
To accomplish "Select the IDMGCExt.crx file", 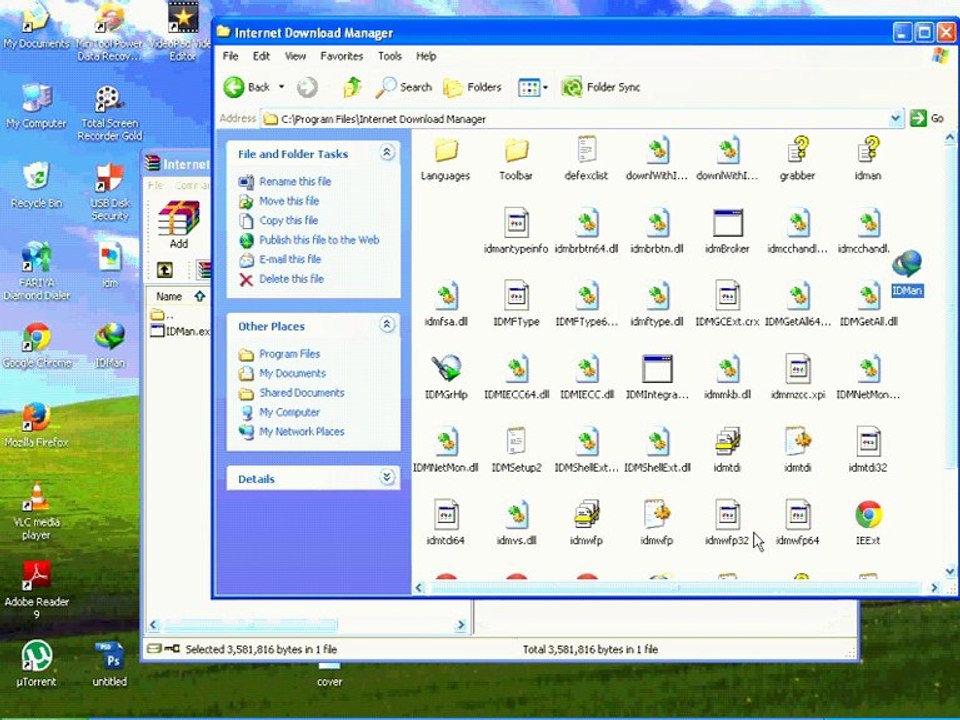I will click(x=727, y=304).
